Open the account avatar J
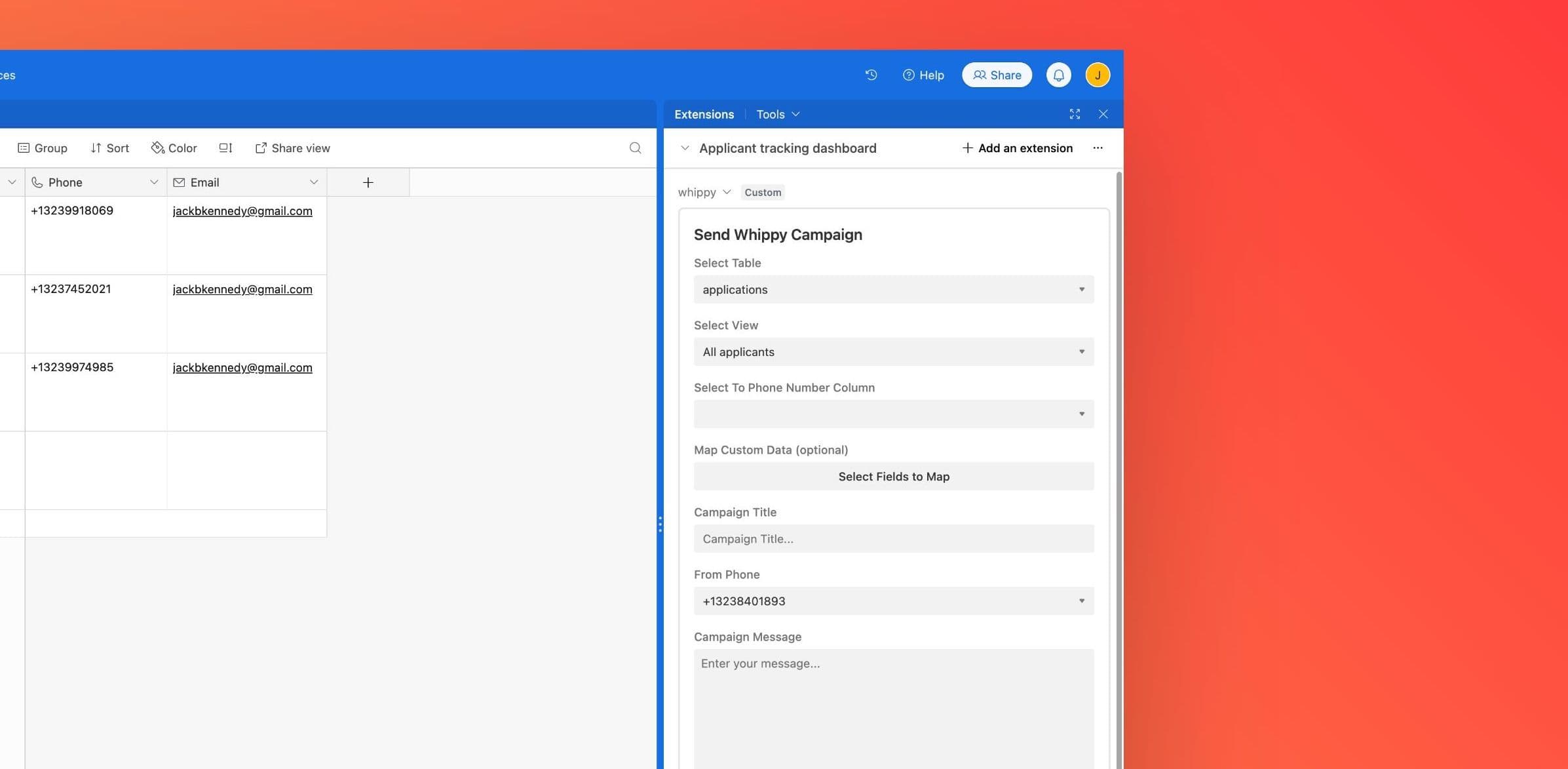This screenshot has width=1568, height=769. [x=1097, y=75]
